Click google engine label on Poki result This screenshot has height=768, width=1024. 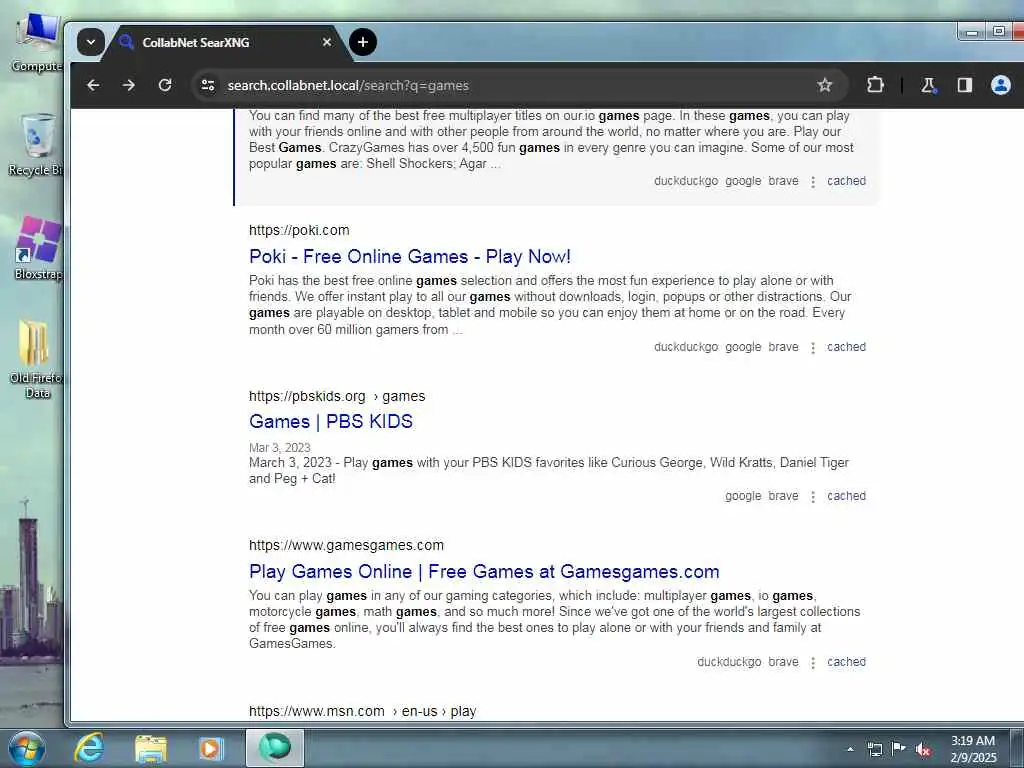click(743, 347)
